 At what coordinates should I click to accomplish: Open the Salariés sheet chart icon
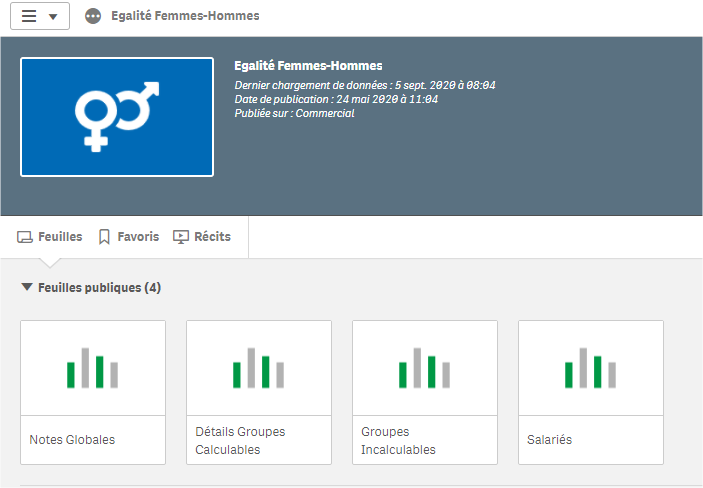[x=591, y=368]
